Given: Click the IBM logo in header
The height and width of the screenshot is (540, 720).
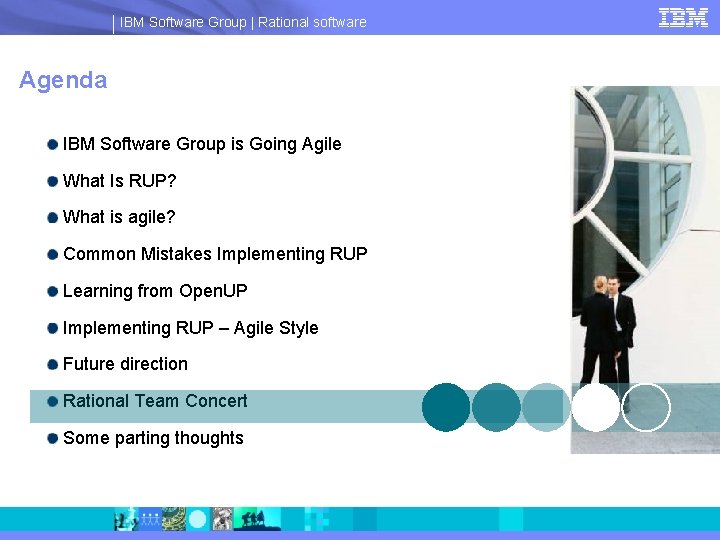Looking at the screenshot, I should point(683,18).
